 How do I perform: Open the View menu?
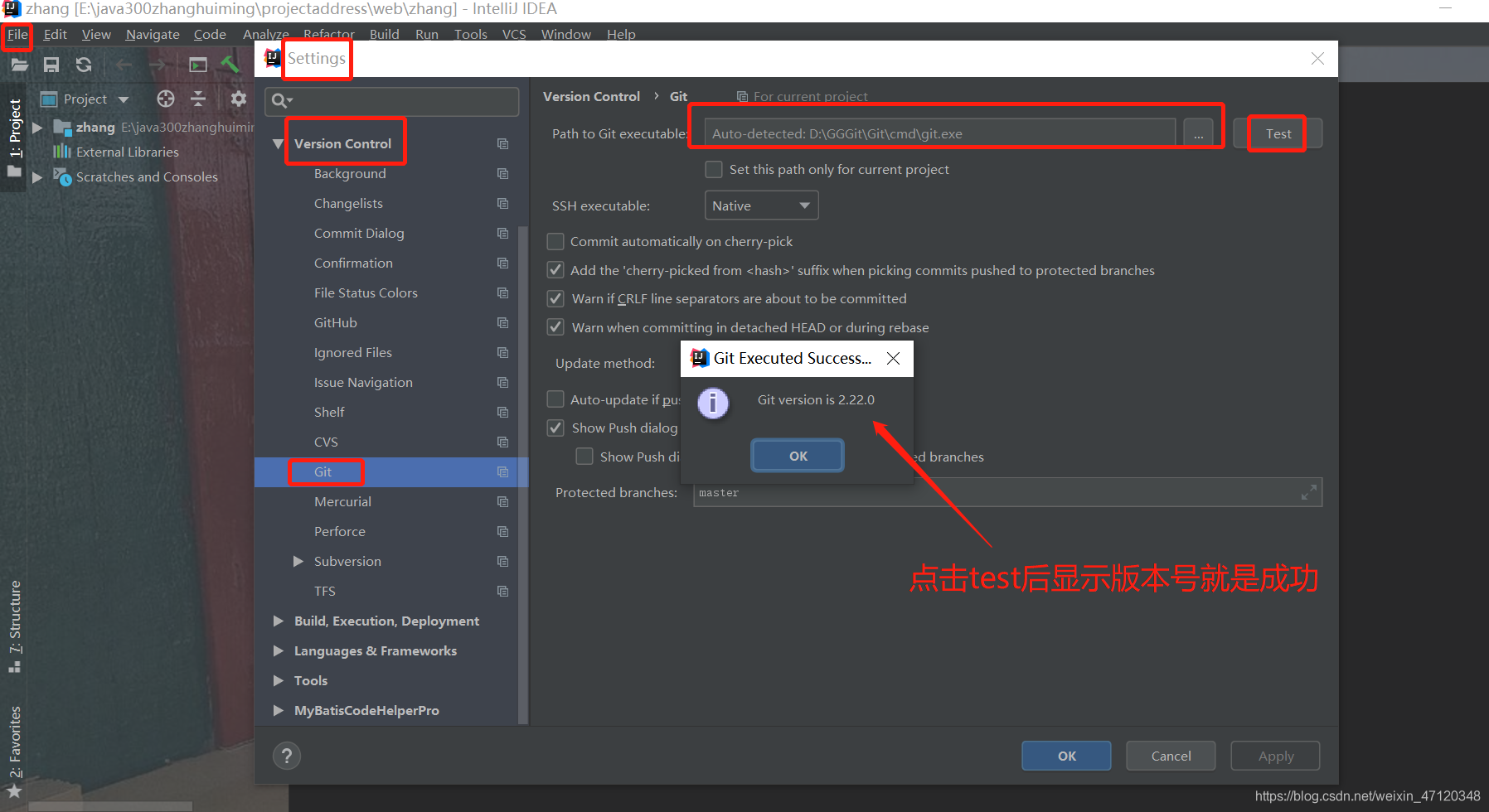click(96, 34)
